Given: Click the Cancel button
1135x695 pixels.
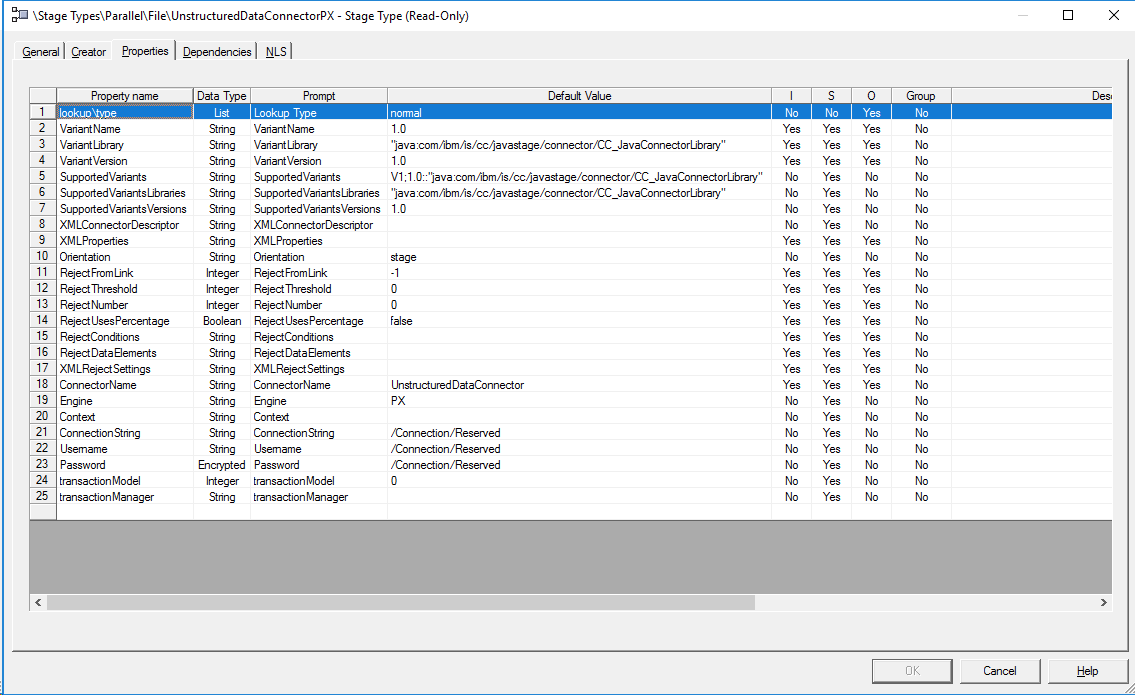Looking at the screenshot, I should [x=999, y=671].
